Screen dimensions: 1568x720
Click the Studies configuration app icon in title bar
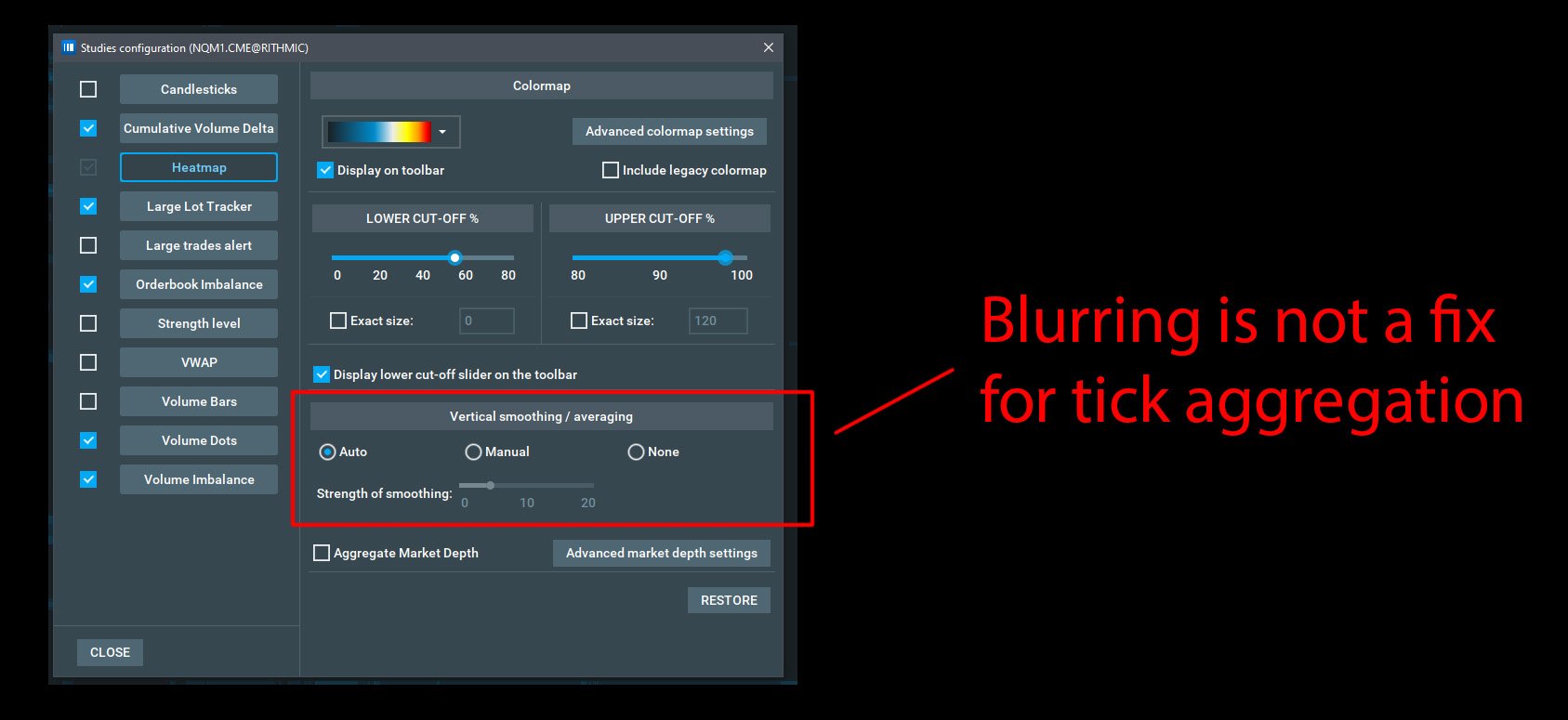pos(69,47)
